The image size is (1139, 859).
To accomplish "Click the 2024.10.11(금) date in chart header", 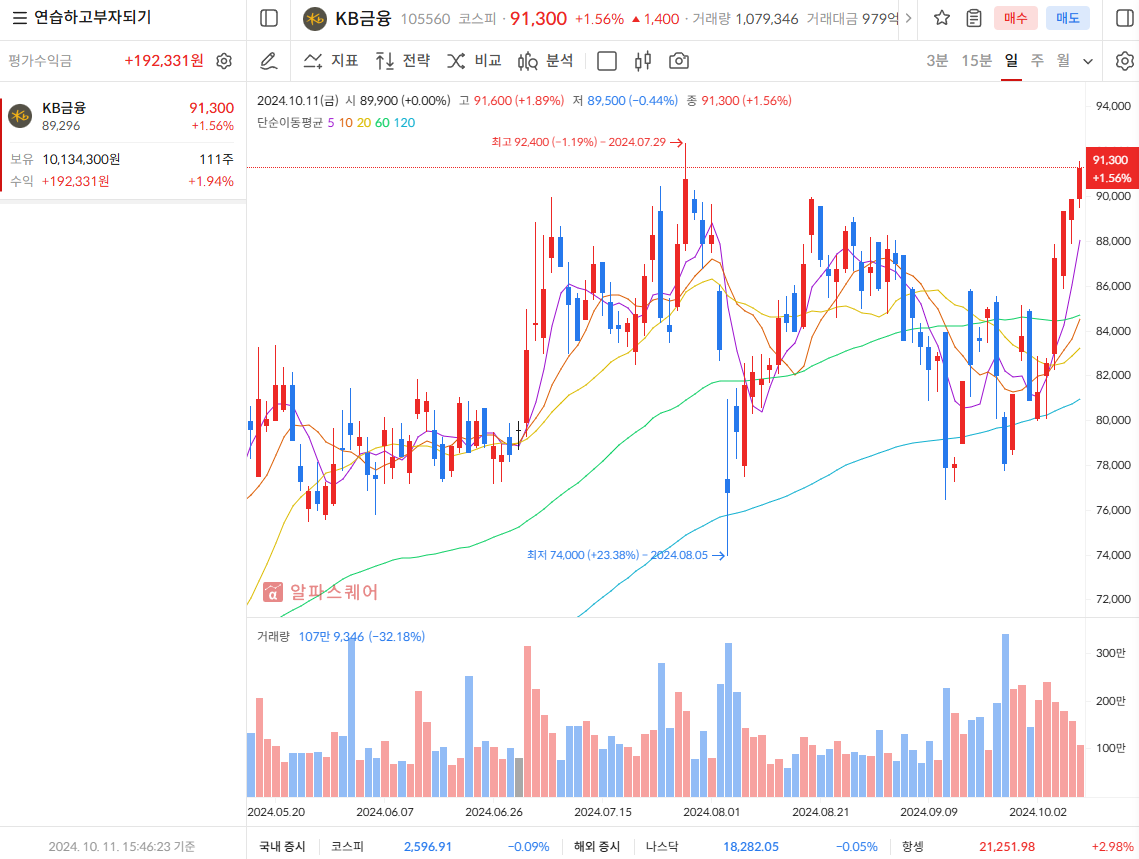I will click(x=298, y=100).
